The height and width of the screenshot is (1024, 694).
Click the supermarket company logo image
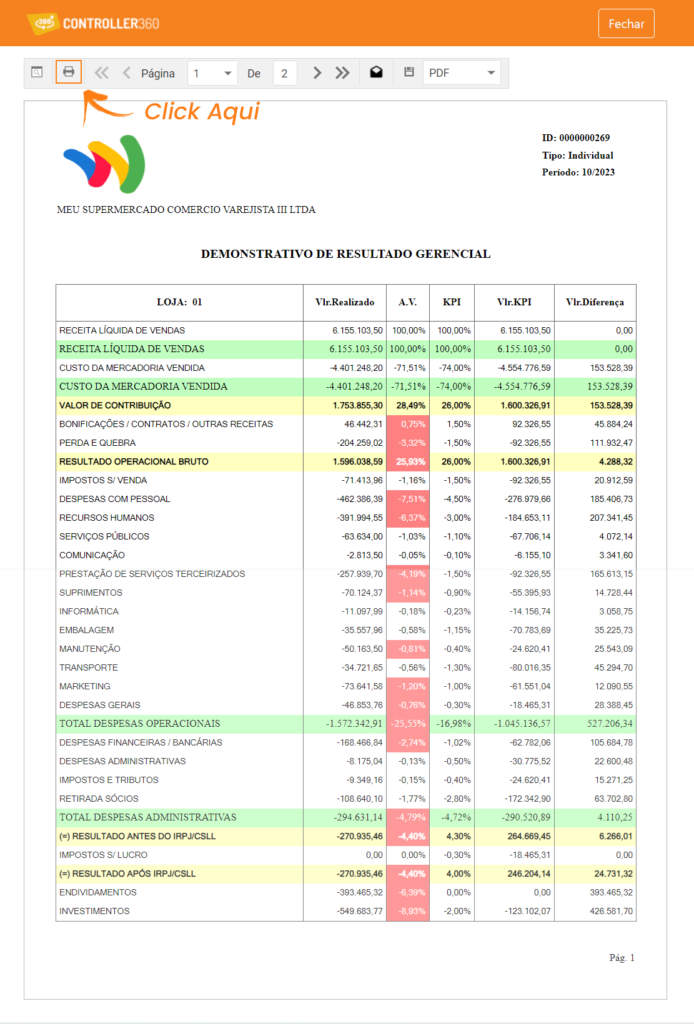(104, 164)
